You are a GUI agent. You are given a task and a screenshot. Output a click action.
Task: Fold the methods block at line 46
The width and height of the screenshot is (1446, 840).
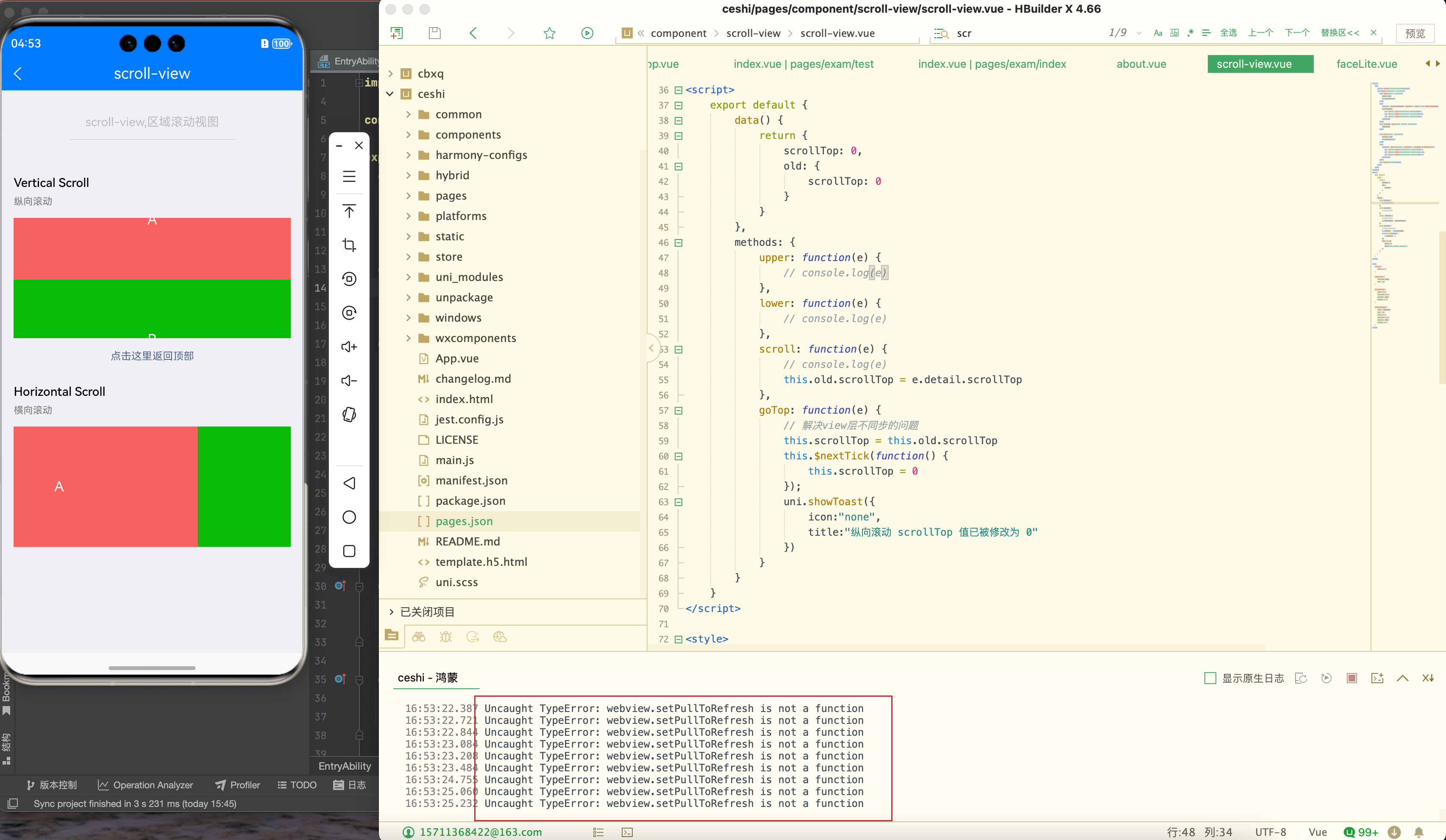click(679, 243)
